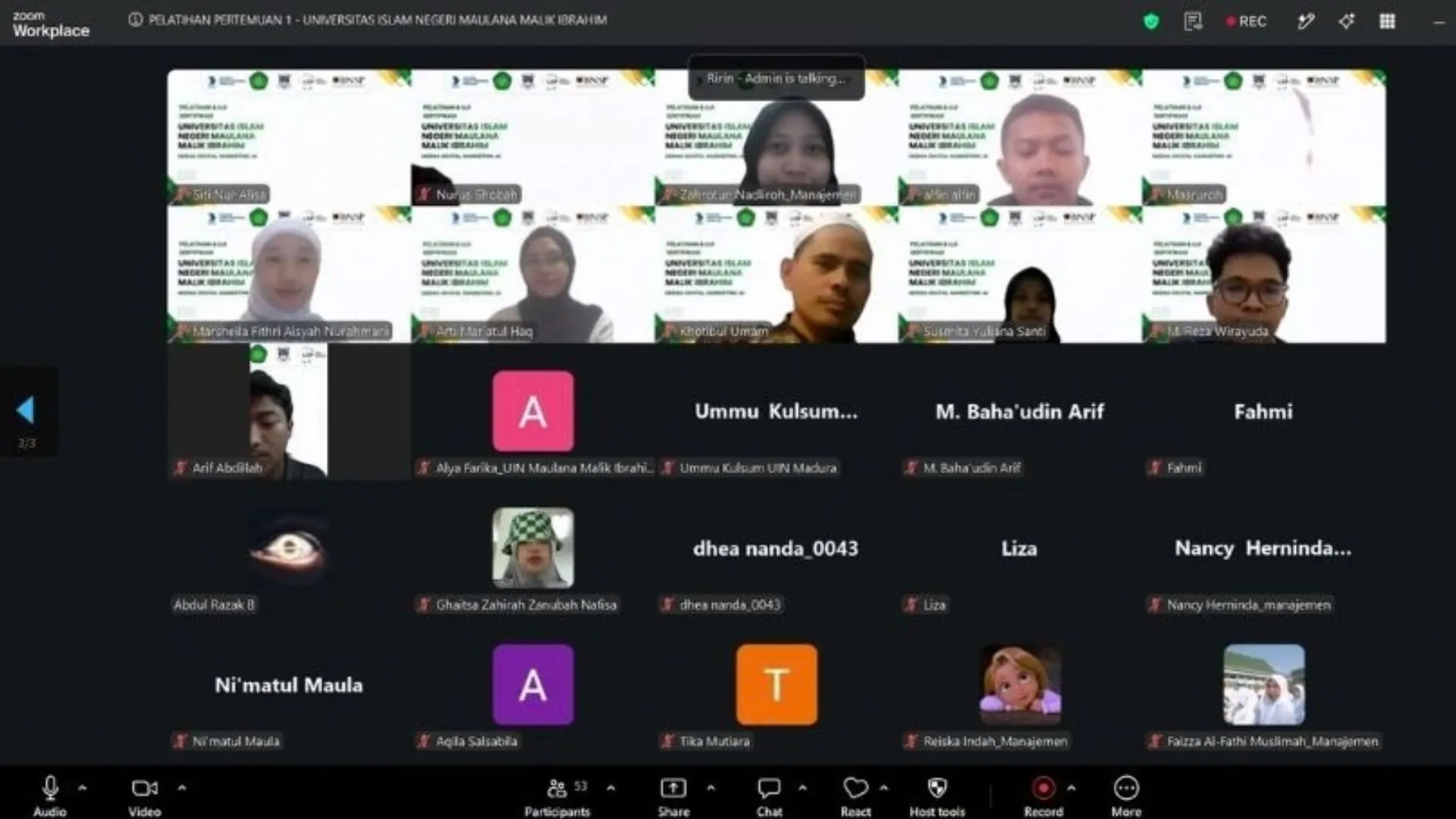Viewport: 1456px width, 819px height.
Task: Click M. Baha'udin Arif name tile
Action: tap(1020, 411)
